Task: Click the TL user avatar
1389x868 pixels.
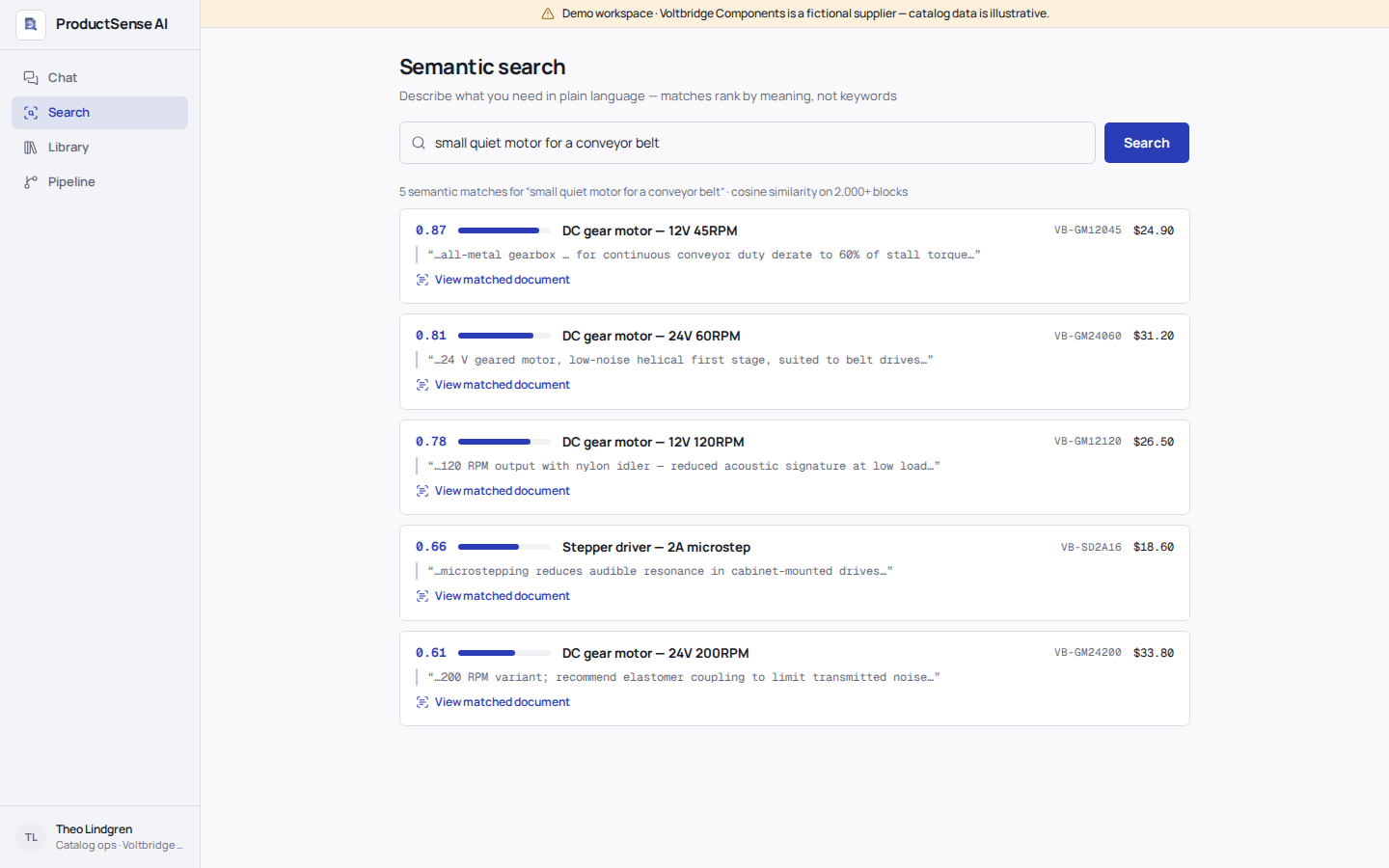Action: pos(31,837)
